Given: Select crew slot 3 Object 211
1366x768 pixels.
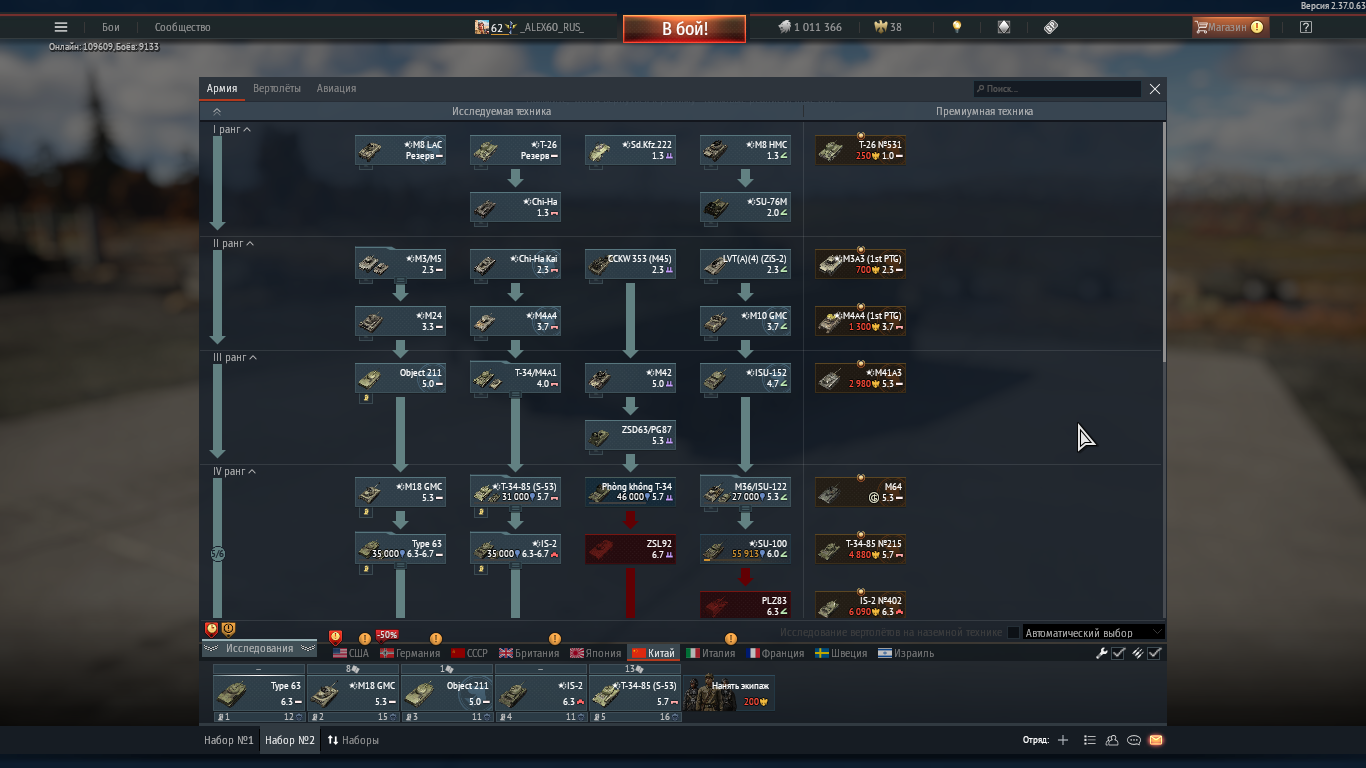Looking at the screenshot, I should 447,693.
